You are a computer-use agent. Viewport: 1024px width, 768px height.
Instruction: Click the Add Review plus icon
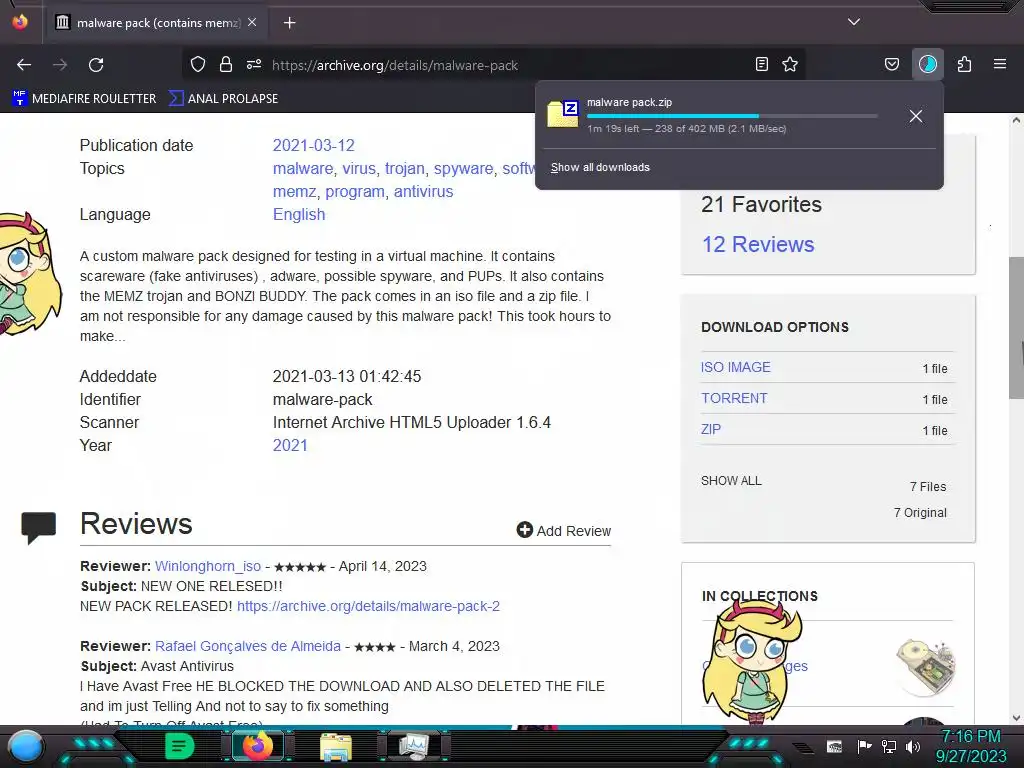(x=524, y=530)
